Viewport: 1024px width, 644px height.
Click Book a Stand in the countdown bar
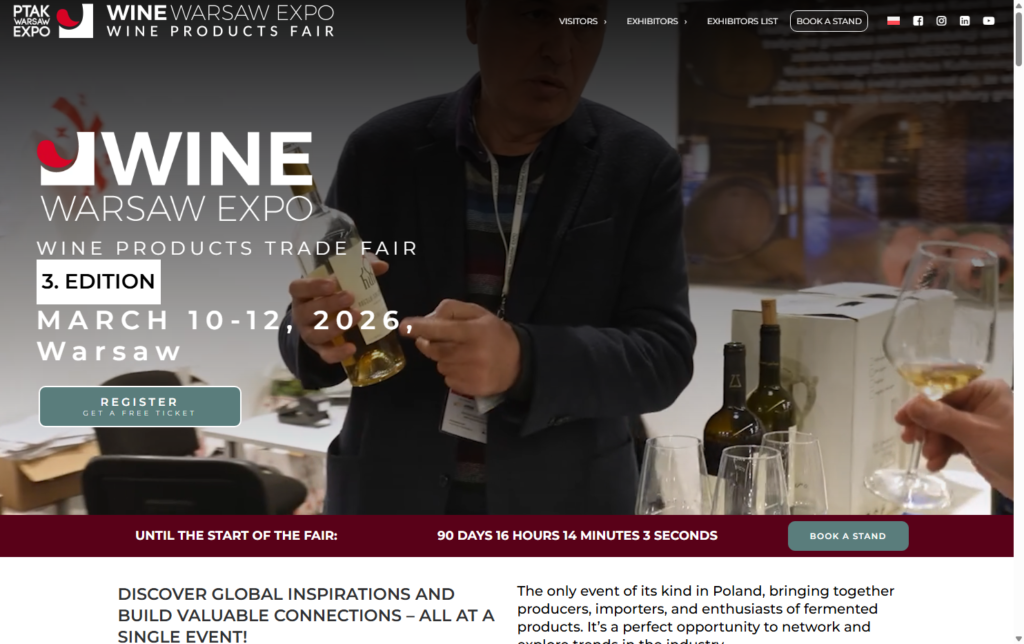tap(848, 536)
